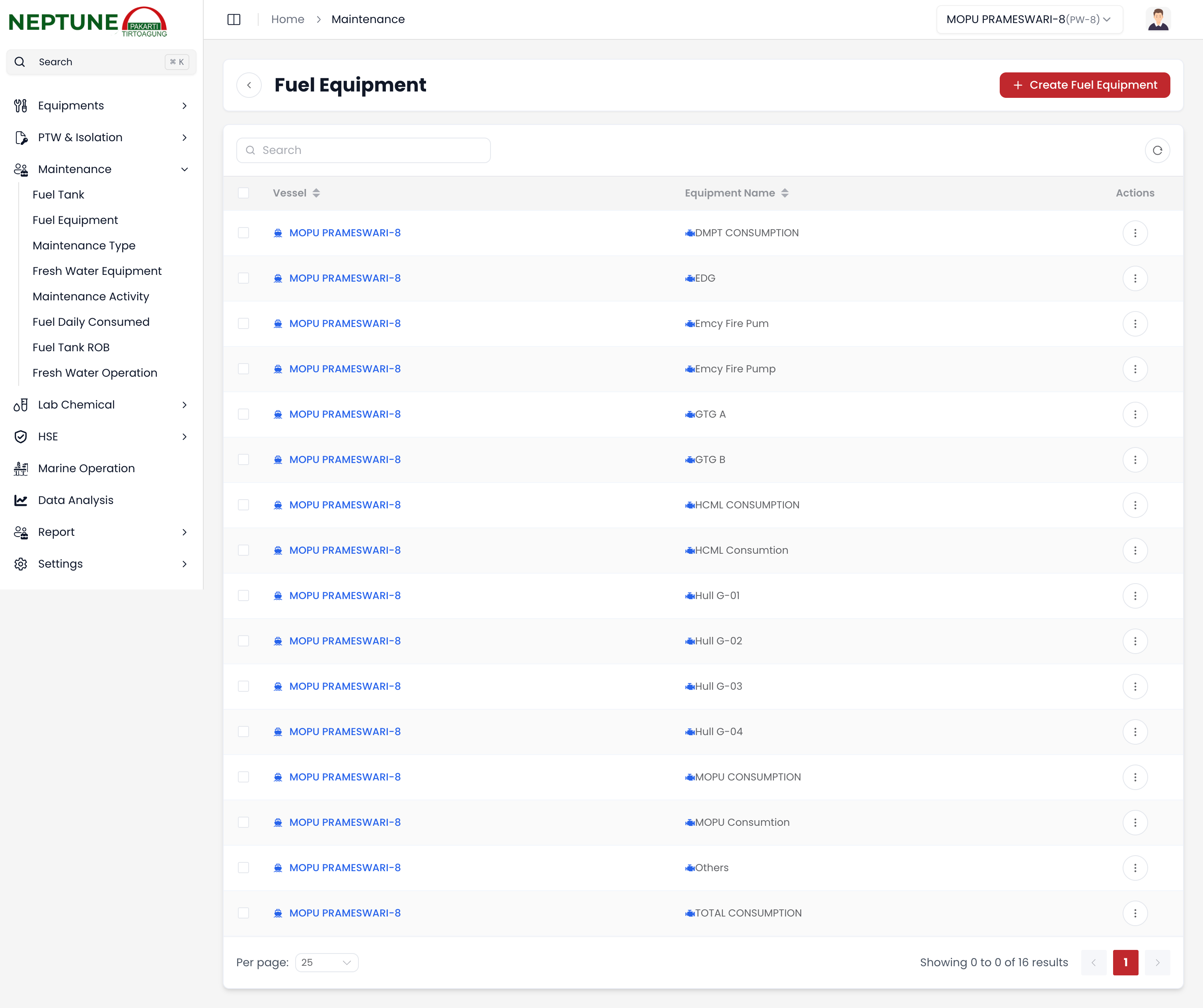The height and width of the screenshot is (1008, 1203).
Task: Open the MOPU PRAMESWARI-8 vessel selector dropdown
Action: (1029, 19)
